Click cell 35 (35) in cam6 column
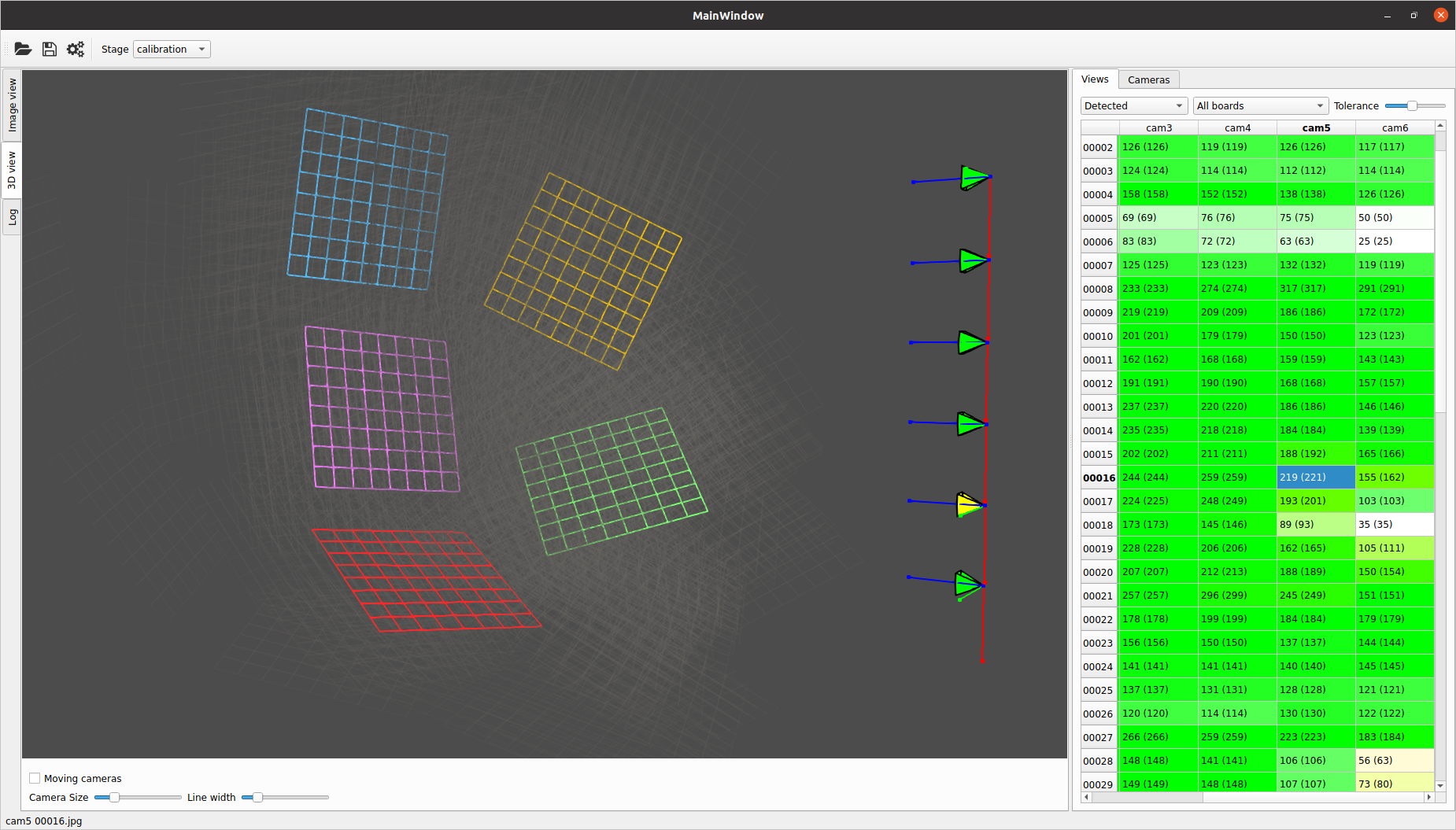The width and height of the screenshot is (1456, 830). (x=1395, y=524)
